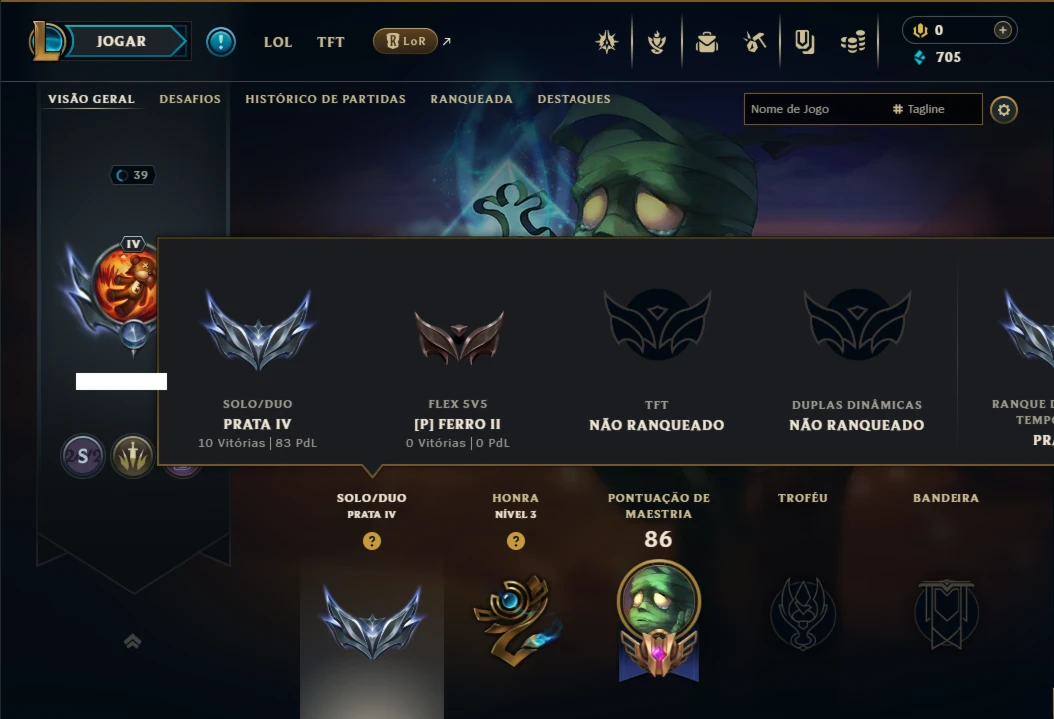Click the Solo/Duo rank help question mark
1054x719 pixels.
pos(372,541)
